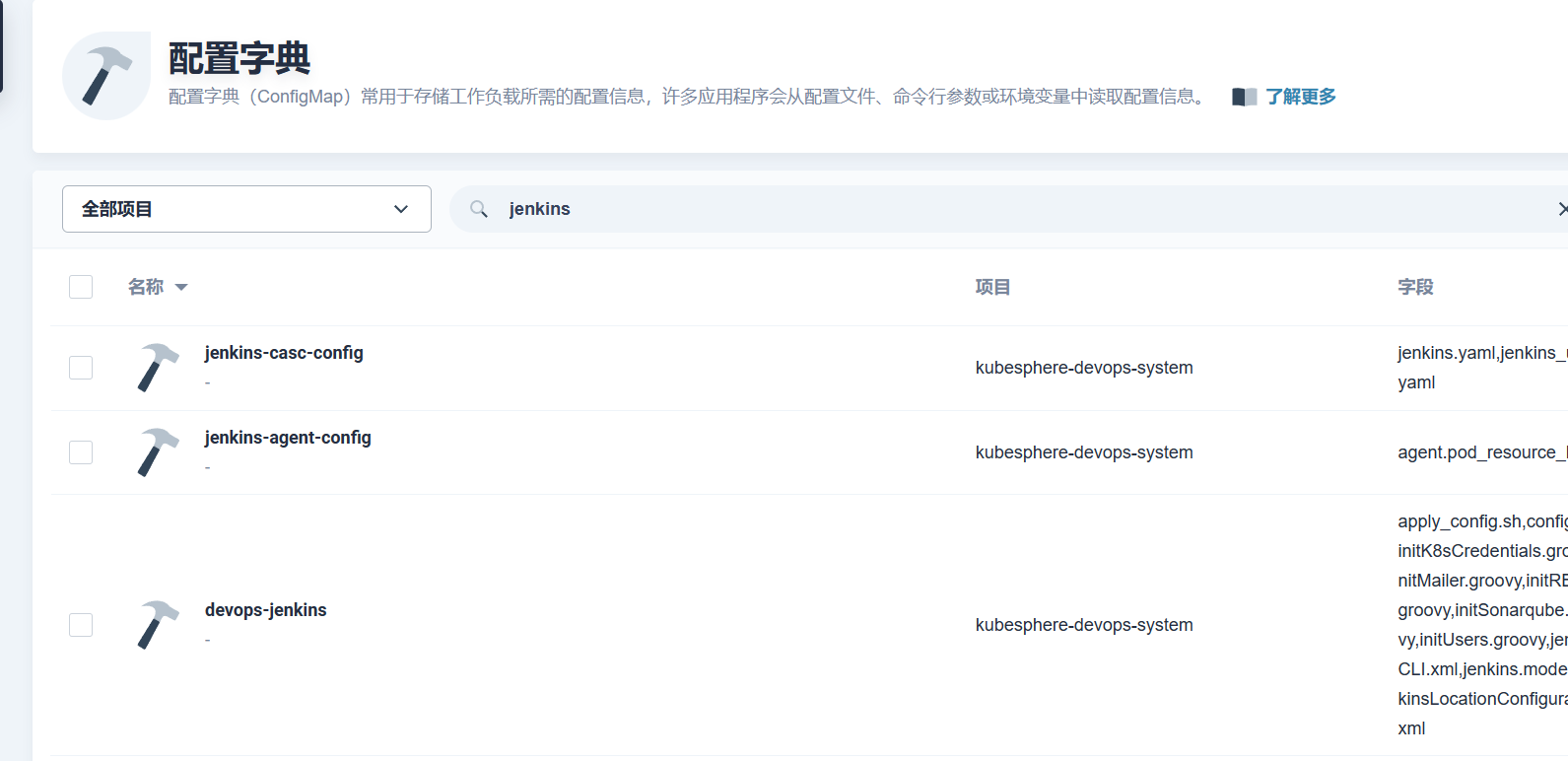Click the large ConfigMap hammer header icon
The width and height of the screenshot is (1568, 761).
[x=106, y=76]
